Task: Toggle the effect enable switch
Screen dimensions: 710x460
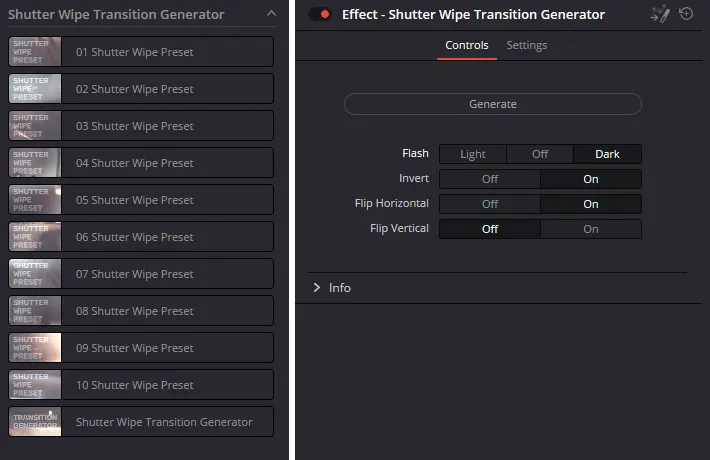Action: 320,14
